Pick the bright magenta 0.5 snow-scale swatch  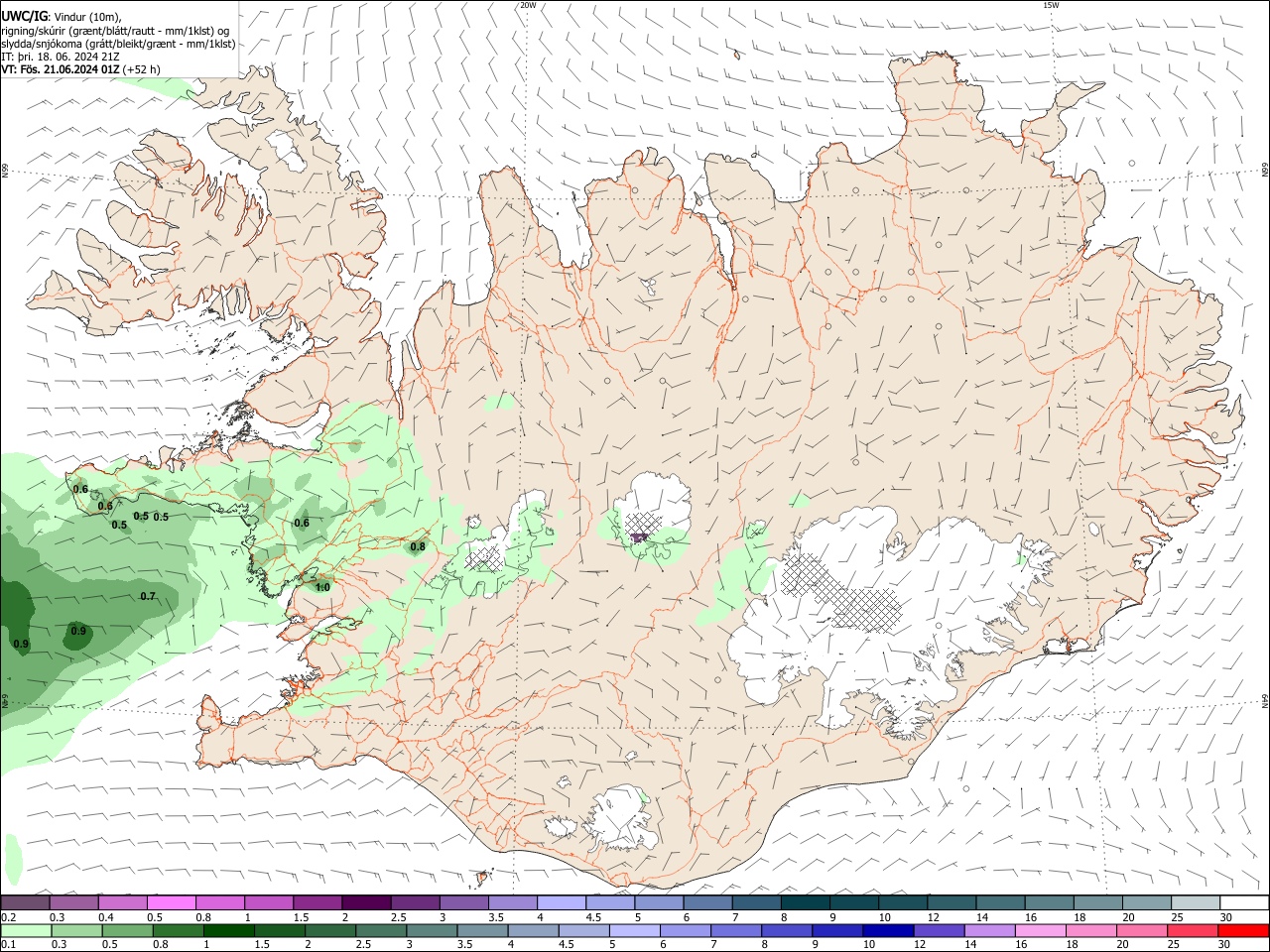click(171, 902)
